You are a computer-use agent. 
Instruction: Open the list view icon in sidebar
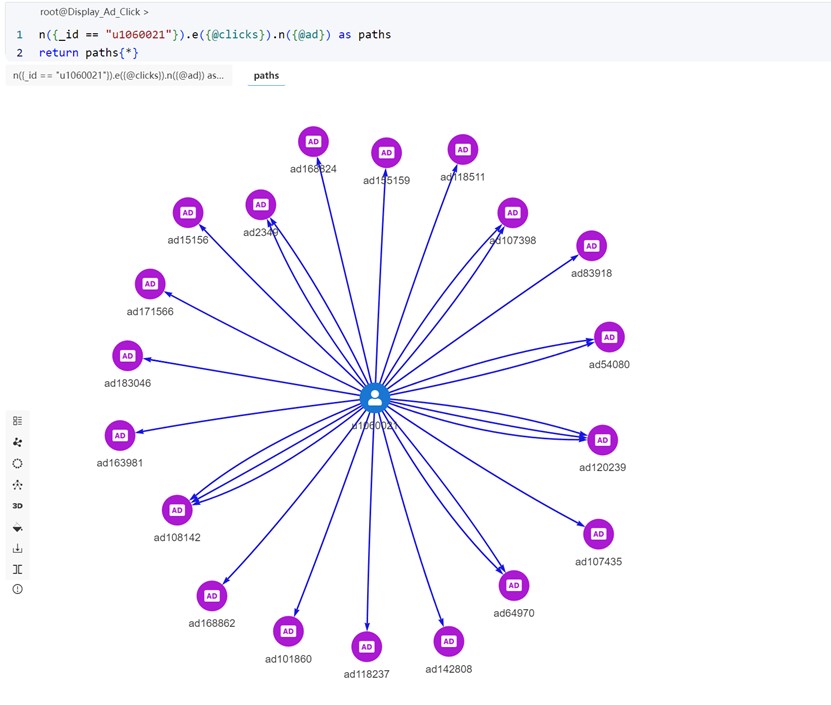click(17, 421)
